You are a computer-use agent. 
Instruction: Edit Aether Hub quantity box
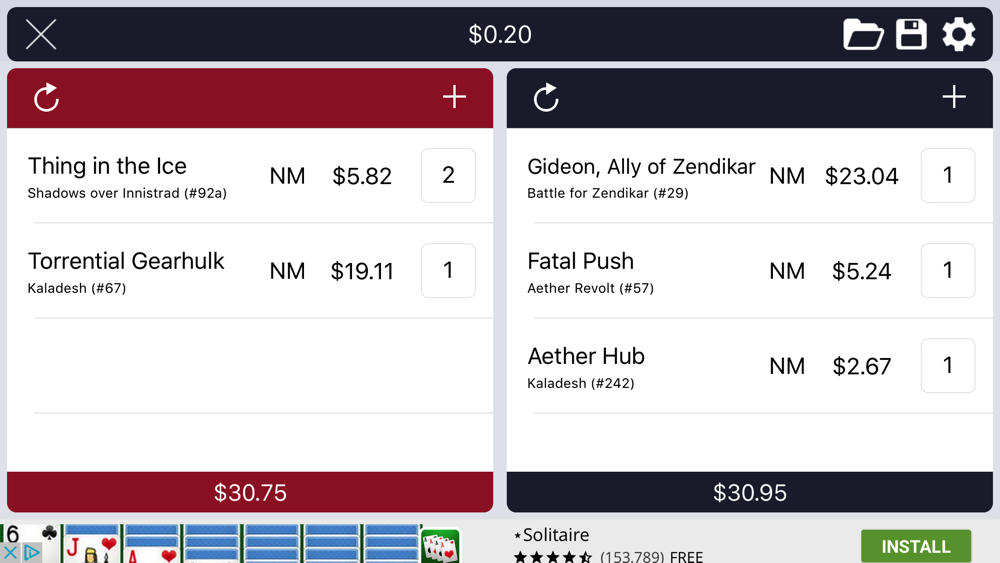[948, 365]
